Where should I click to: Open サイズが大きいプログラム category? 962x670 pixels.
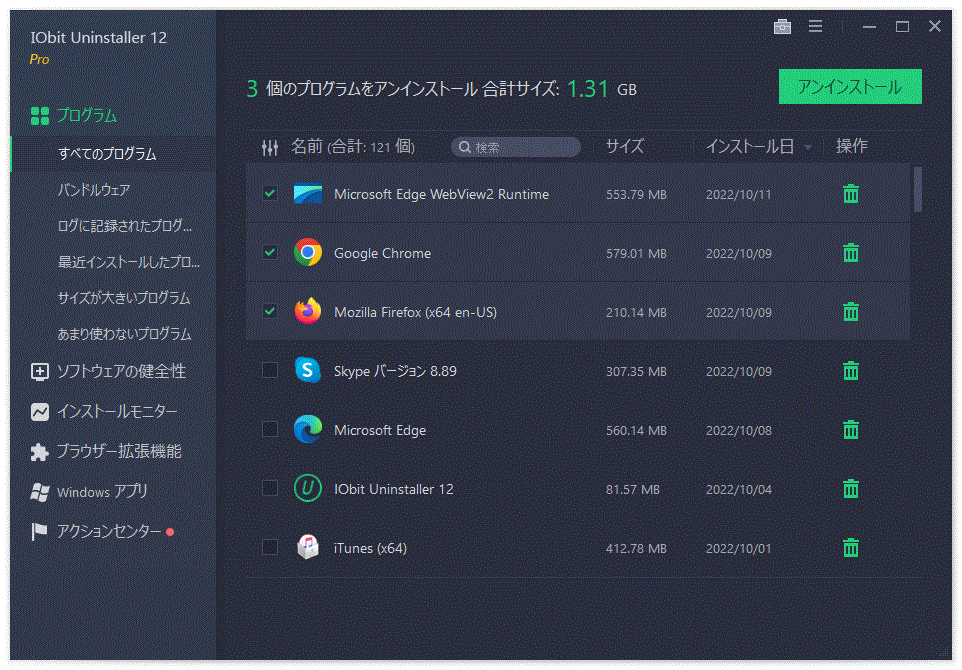[x=124, y=298]
